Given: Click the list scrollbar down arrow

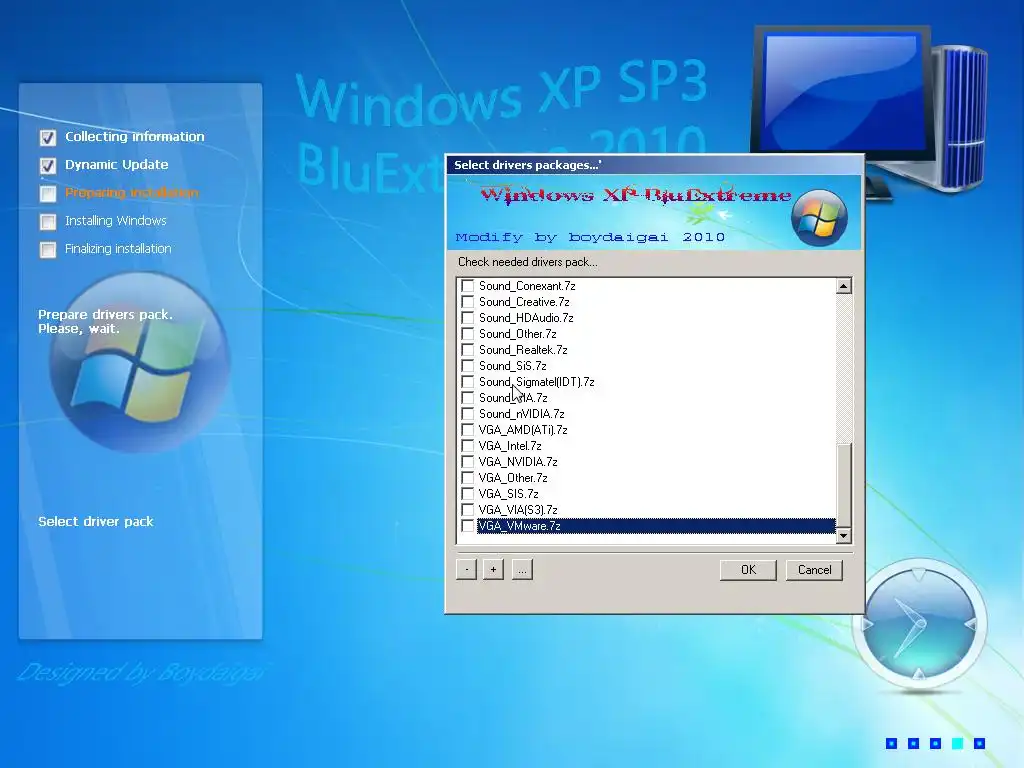Looking at the screenshot, I should click(x=844, y=536).
